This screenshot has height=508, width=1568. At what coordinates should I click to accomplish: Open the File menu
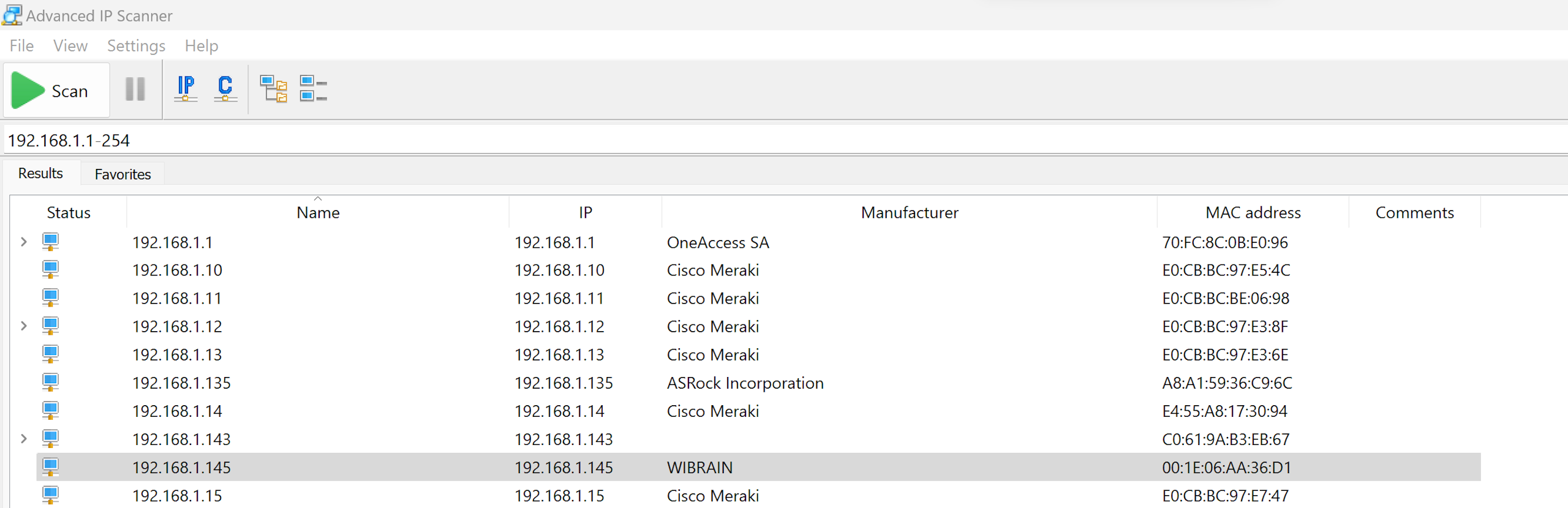(21, 46)
